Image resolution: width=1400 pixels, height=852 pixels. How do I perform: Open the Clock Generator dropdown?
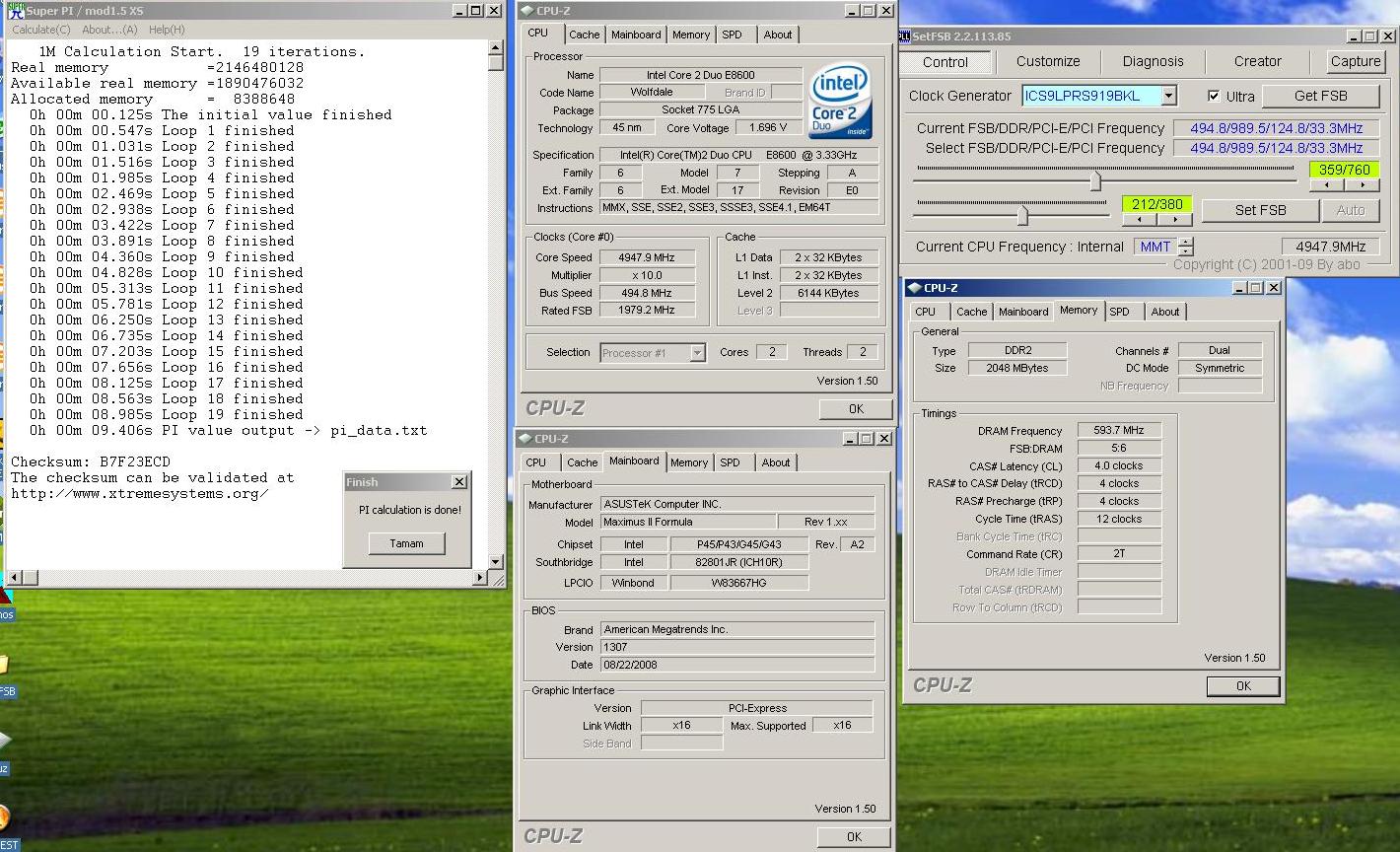[x=1168, y=96]
